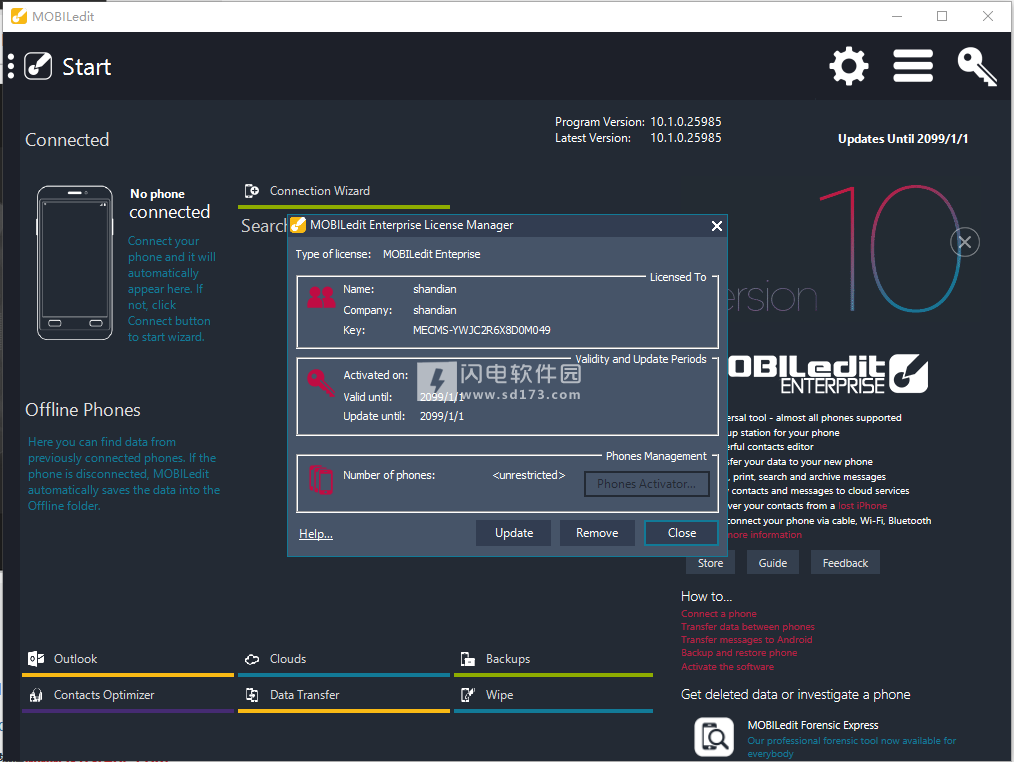Click the Phones Activator button
This screenshot has width=1014, height=762.
point(646,484)
